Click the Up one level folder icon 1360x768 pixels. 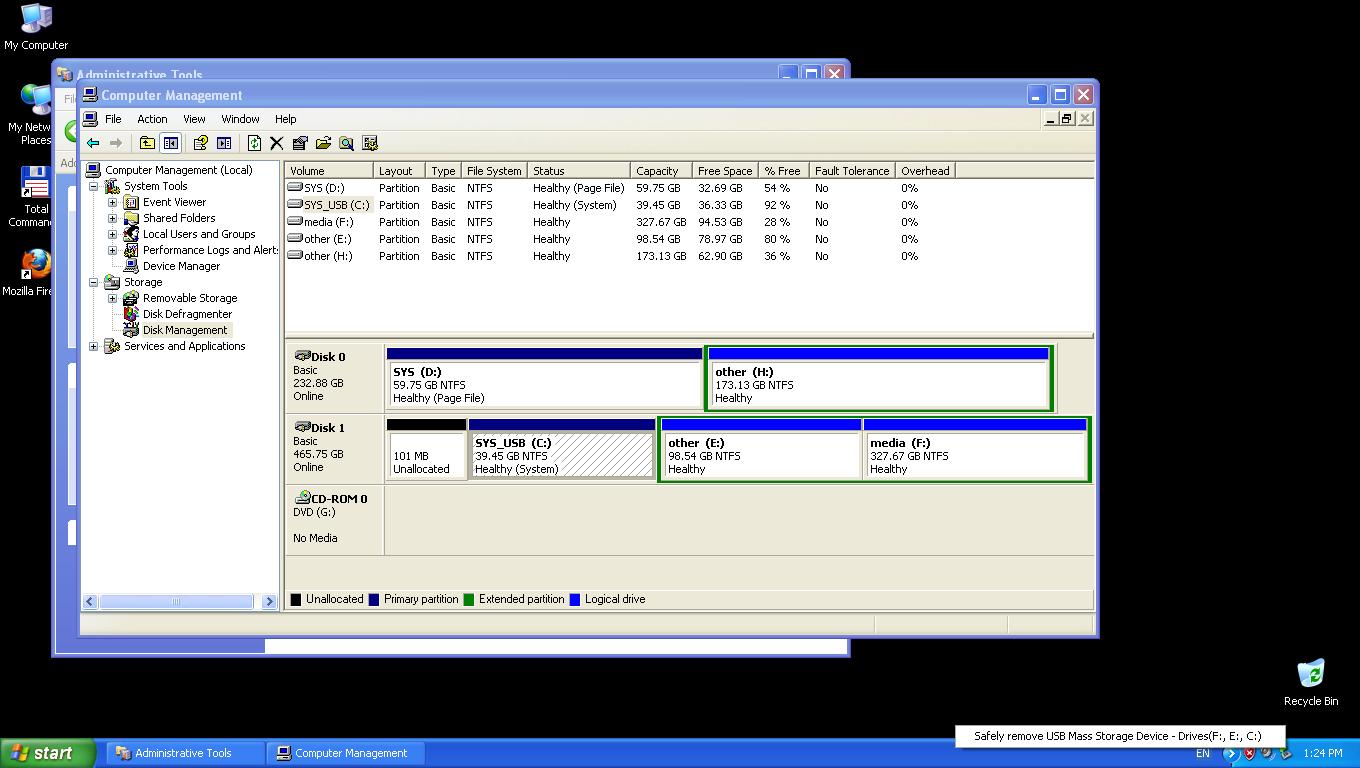click(x=147, y=143)
